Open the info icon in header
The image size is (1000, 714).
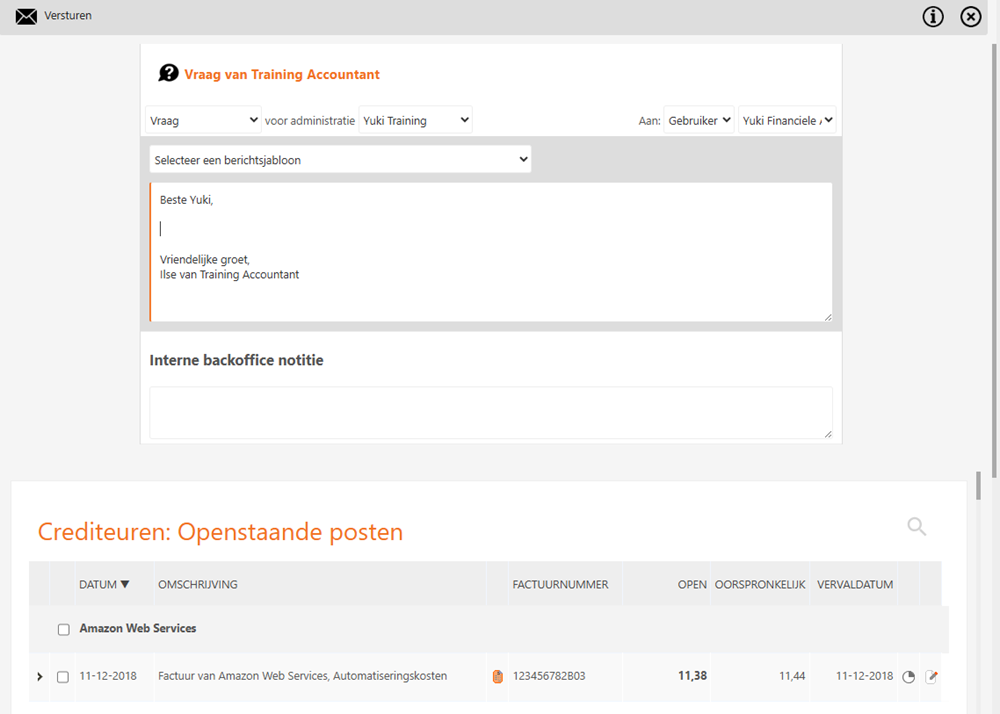[932, 17]
